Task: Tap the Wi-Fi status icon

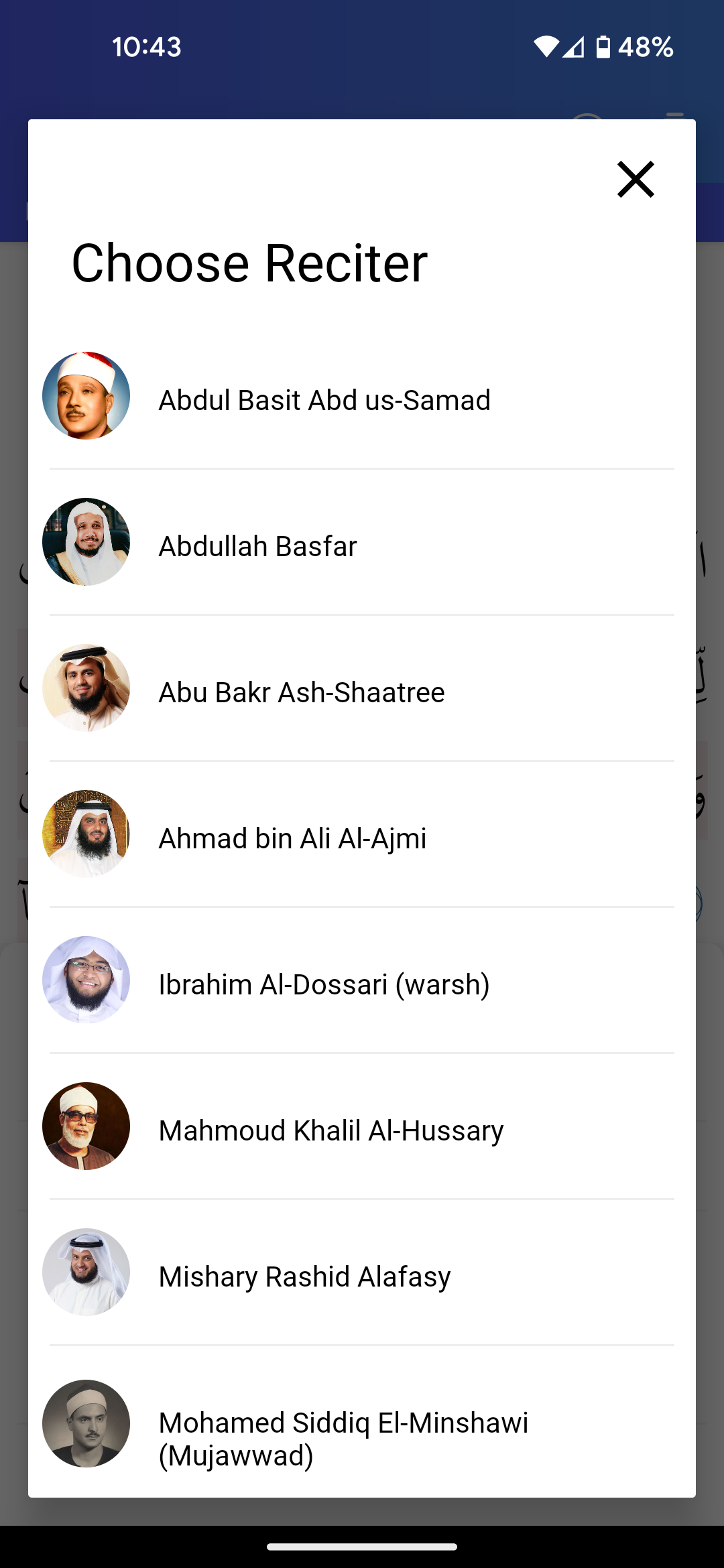Action: pyautogui.click(x=546, y=47)
